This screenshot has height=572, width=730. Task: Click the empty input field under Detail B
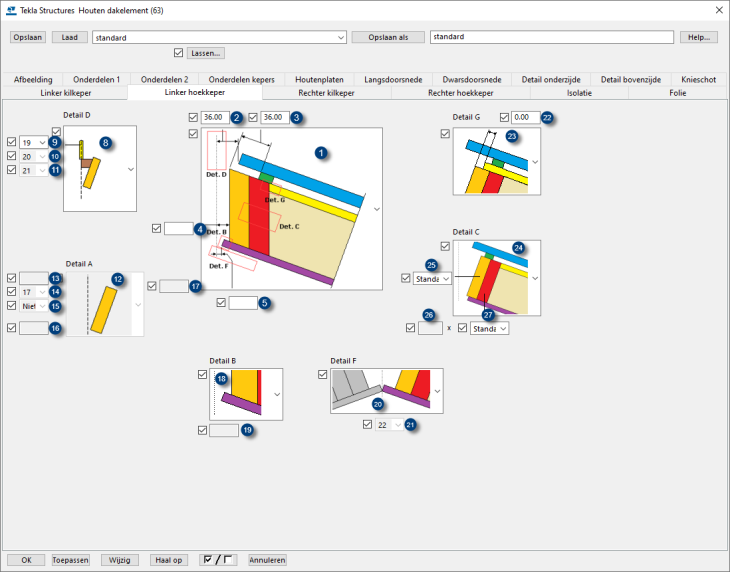tap(224, 431)
